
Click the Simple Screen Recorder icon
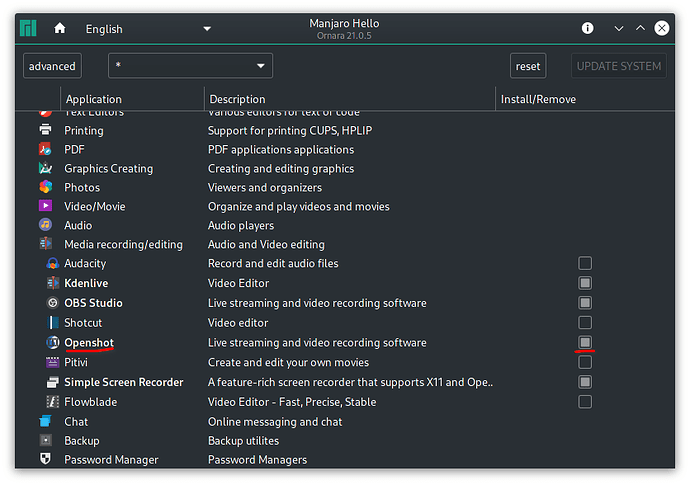(x=53, y=382)
